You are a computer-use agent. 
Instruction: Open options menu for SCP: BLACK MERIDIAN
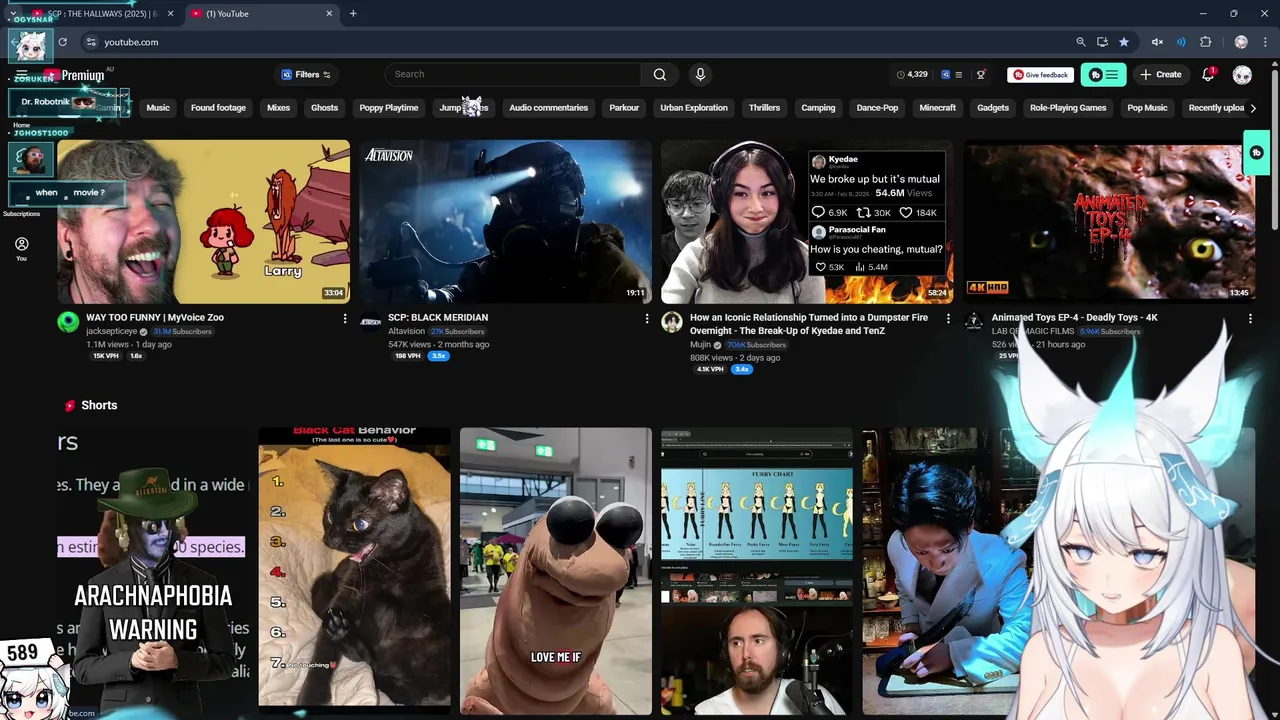pos(647,319)
